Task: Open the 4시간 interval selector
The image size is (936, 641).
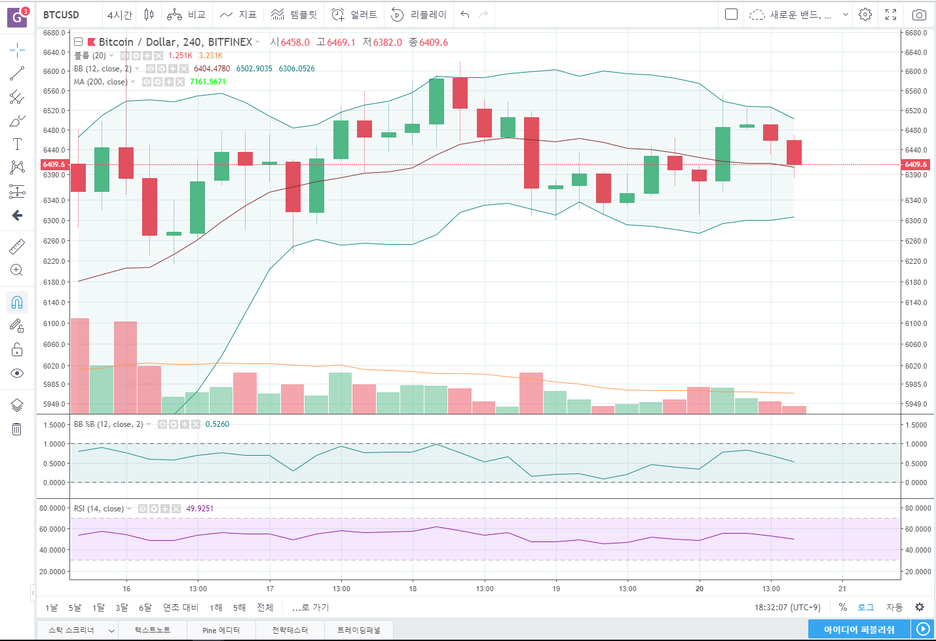Action: tap(119, 15)
